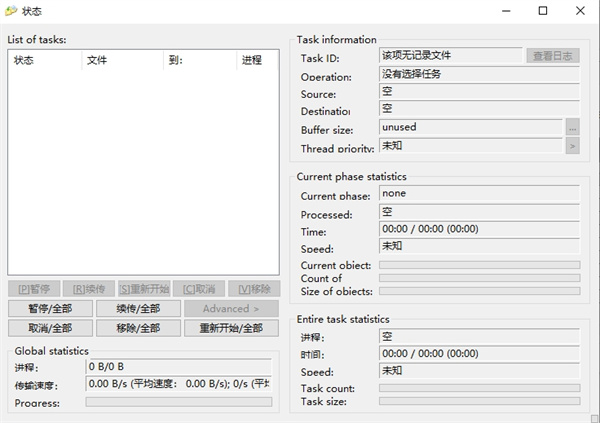This screenshot has width=600, height=423.
Task: Click the Task size progress bar
Action: tap(479, 401)
